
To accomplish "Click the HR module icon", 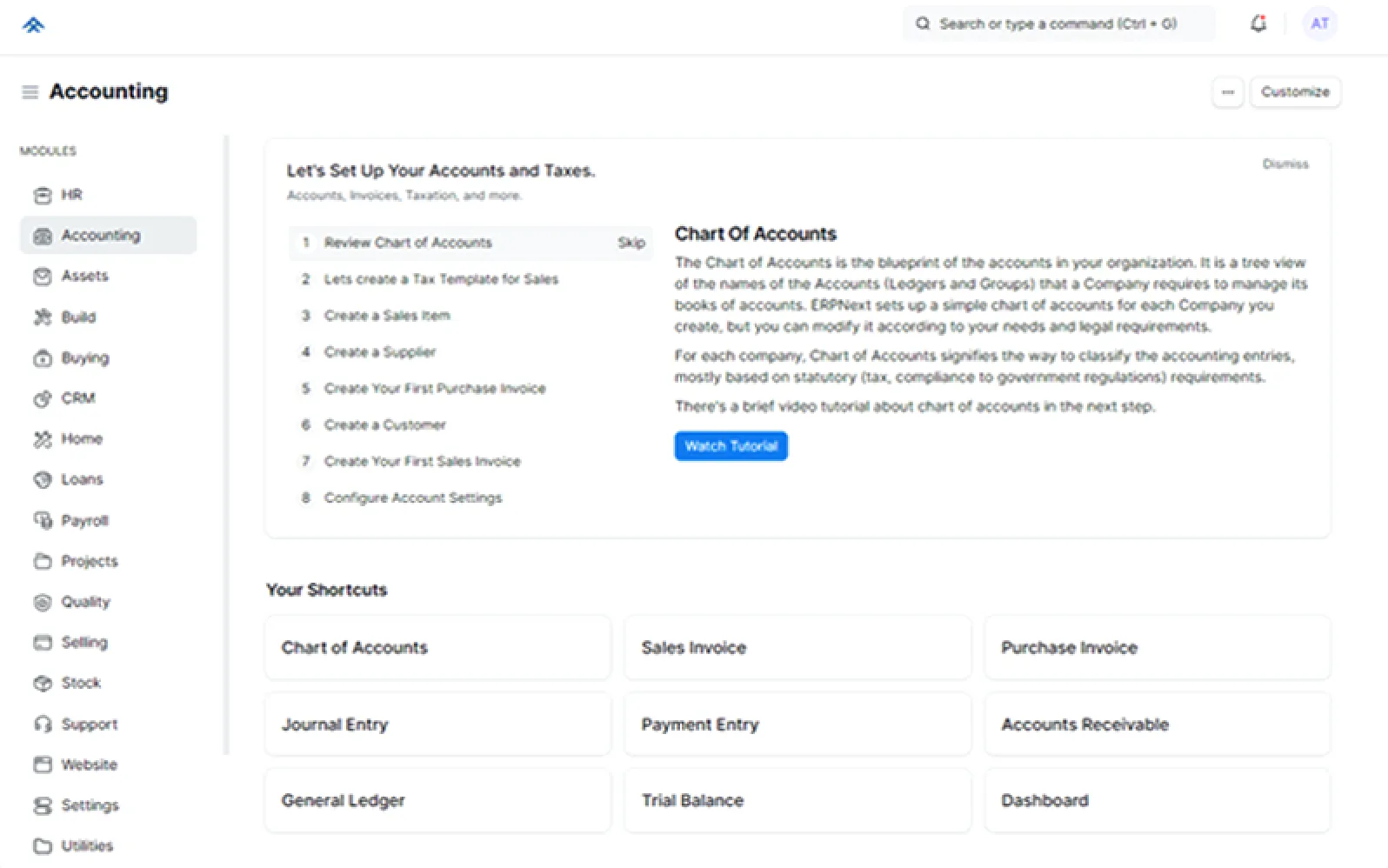I will pos(43,196).
